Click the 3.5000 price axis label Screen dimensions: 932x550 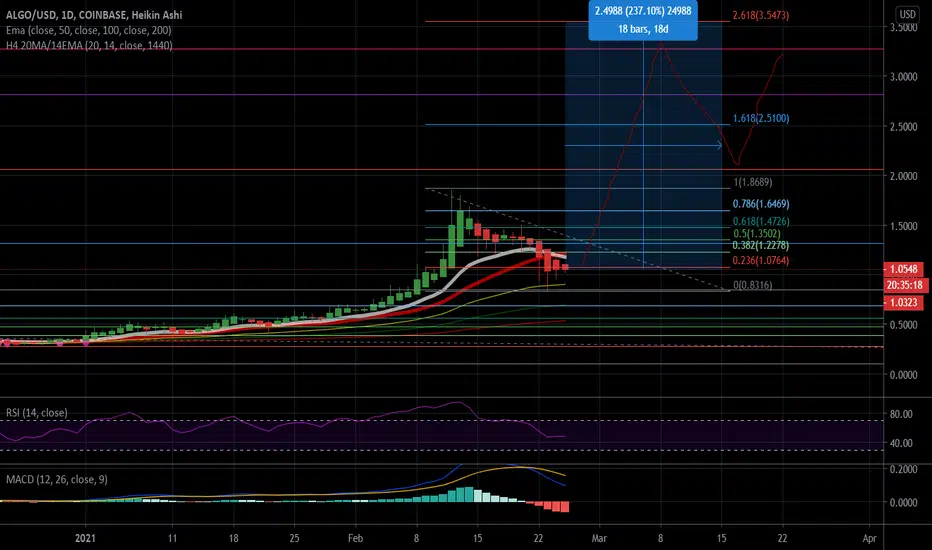pyautogui.click(x=903, y=27)
